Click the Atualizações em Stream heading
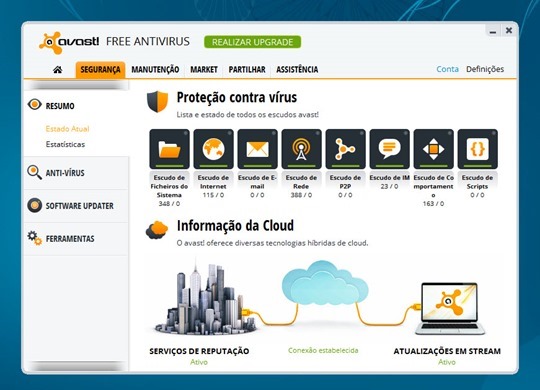This screenshot has height=390, width=540. (x=447, y=351)
